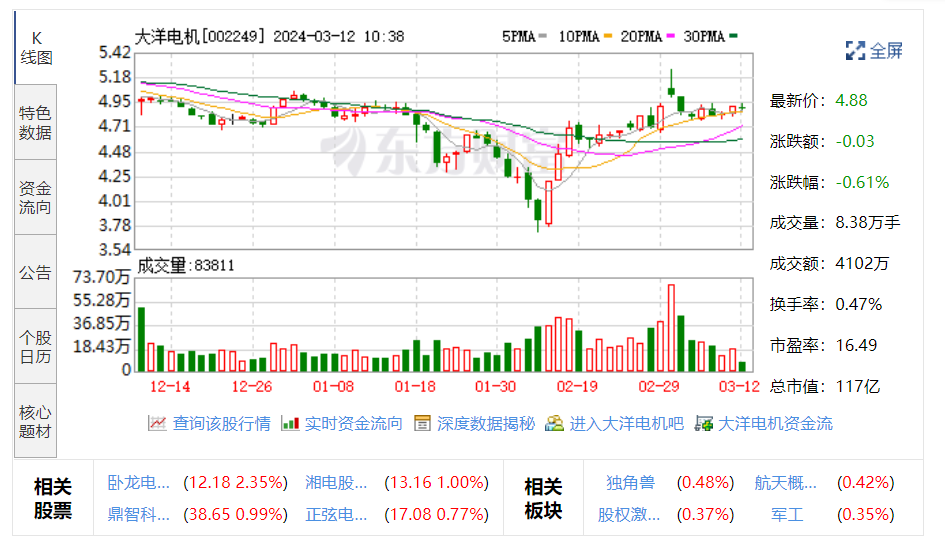Viewport: 945px width, 556px height.
Task: Click the 成交额 value 4102万
Action: [x=862, y=263]
